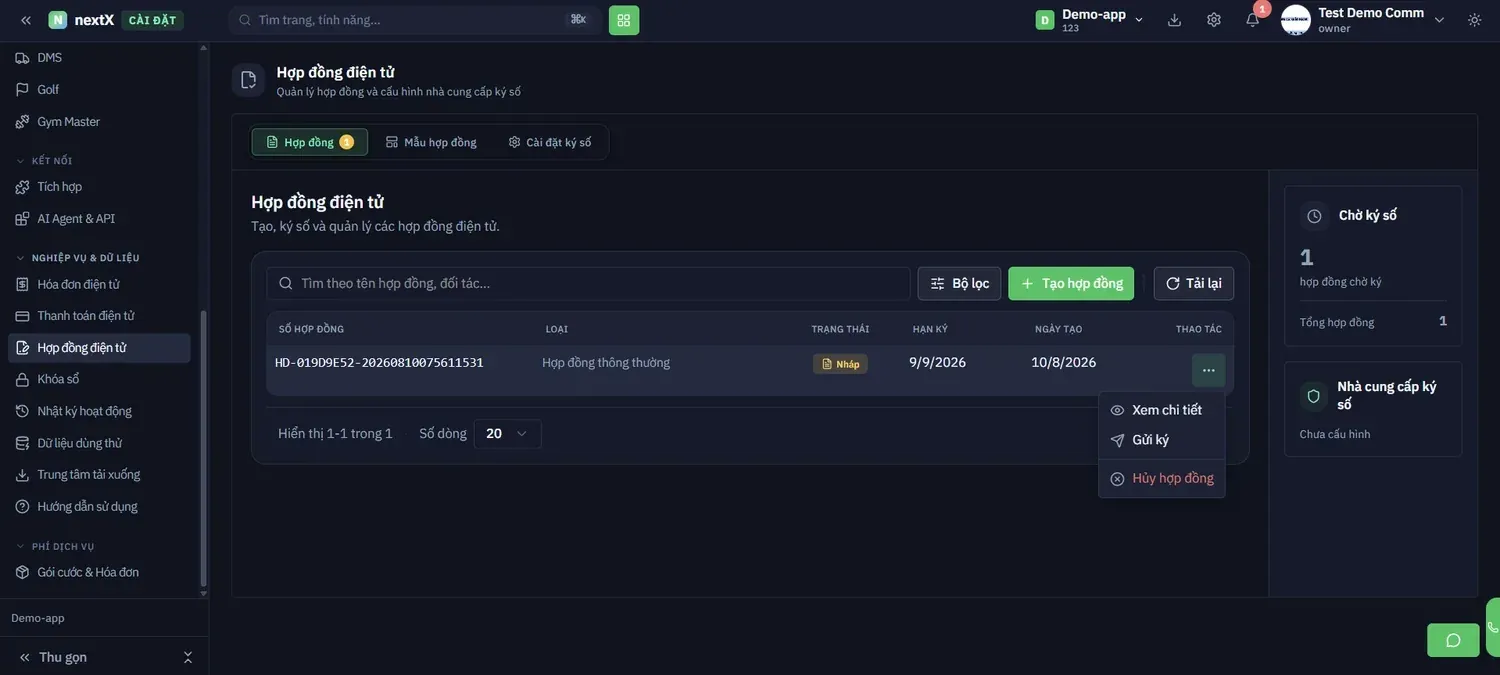This screenshot has height=675, width=1500.
Task: Select Hợp đồng điện tử sidebar item
Action: pyautogui.click(x=99, y=348)
